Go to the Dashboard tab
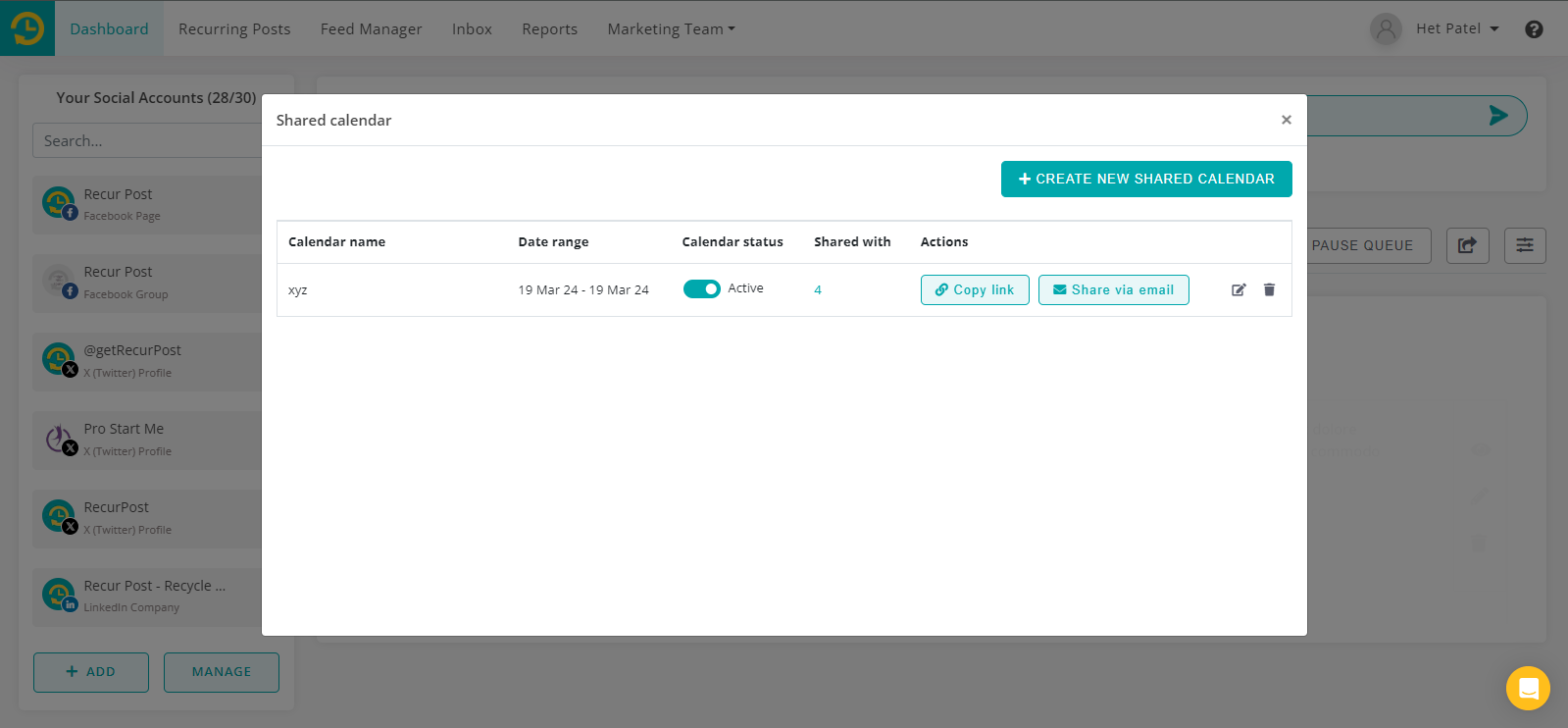 coord(109,28)
